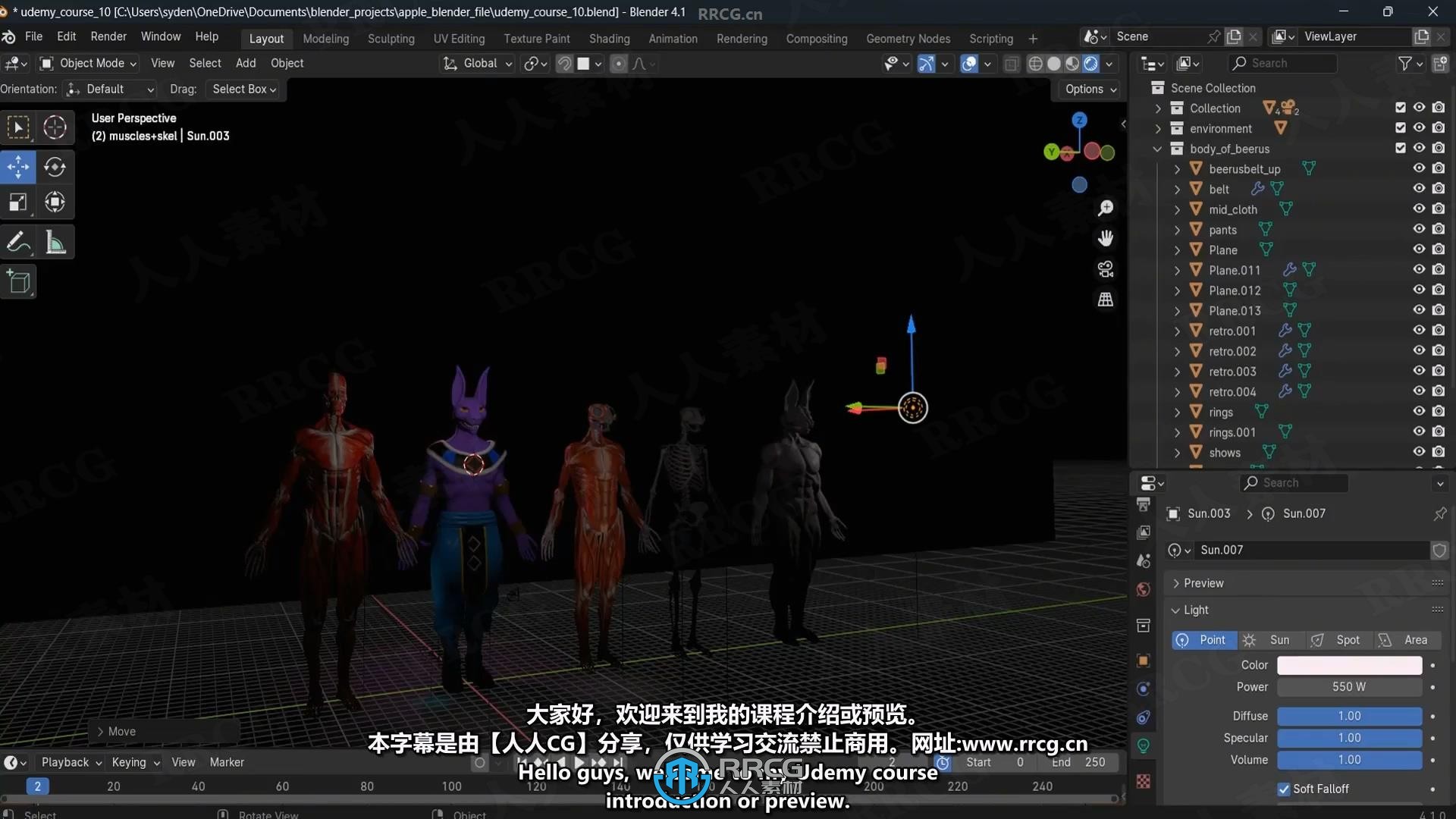Toggle snapping magnet icon
Viewport: 1456px width, 819px height.
[x=564, y=64]
